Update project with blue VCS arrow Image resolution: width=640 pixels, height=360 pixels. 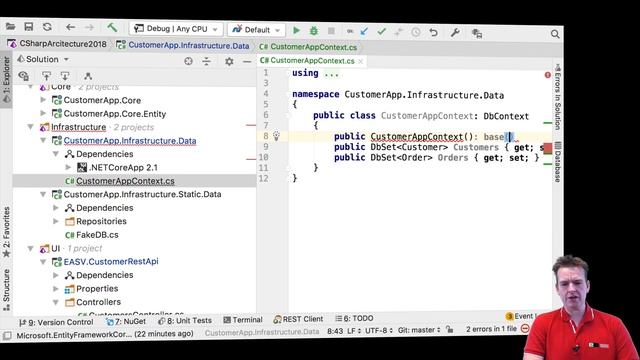tap(364, 31)
